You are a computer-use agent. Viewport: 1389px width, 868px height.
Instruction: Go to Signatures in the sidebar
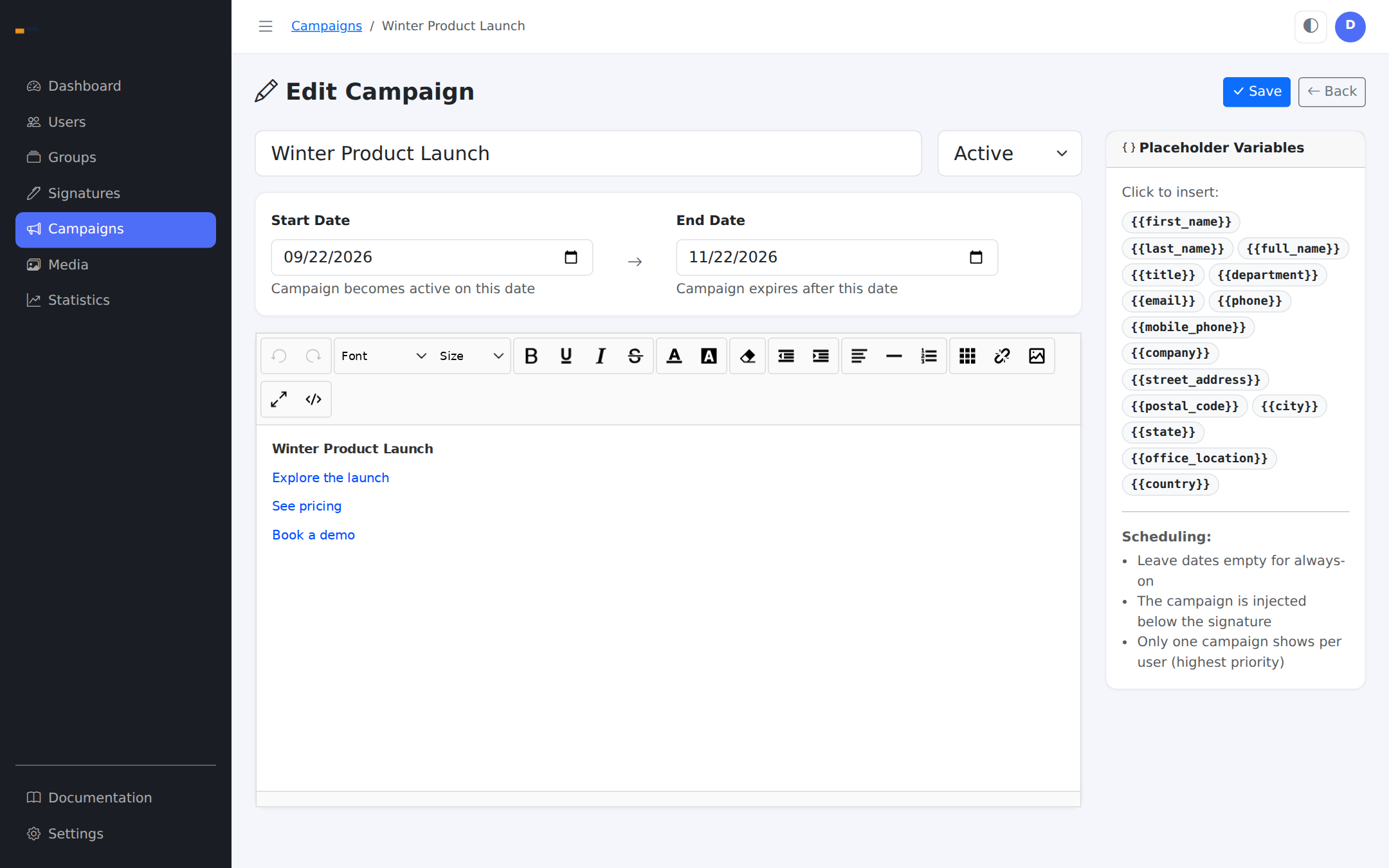(x=116, y=194)
